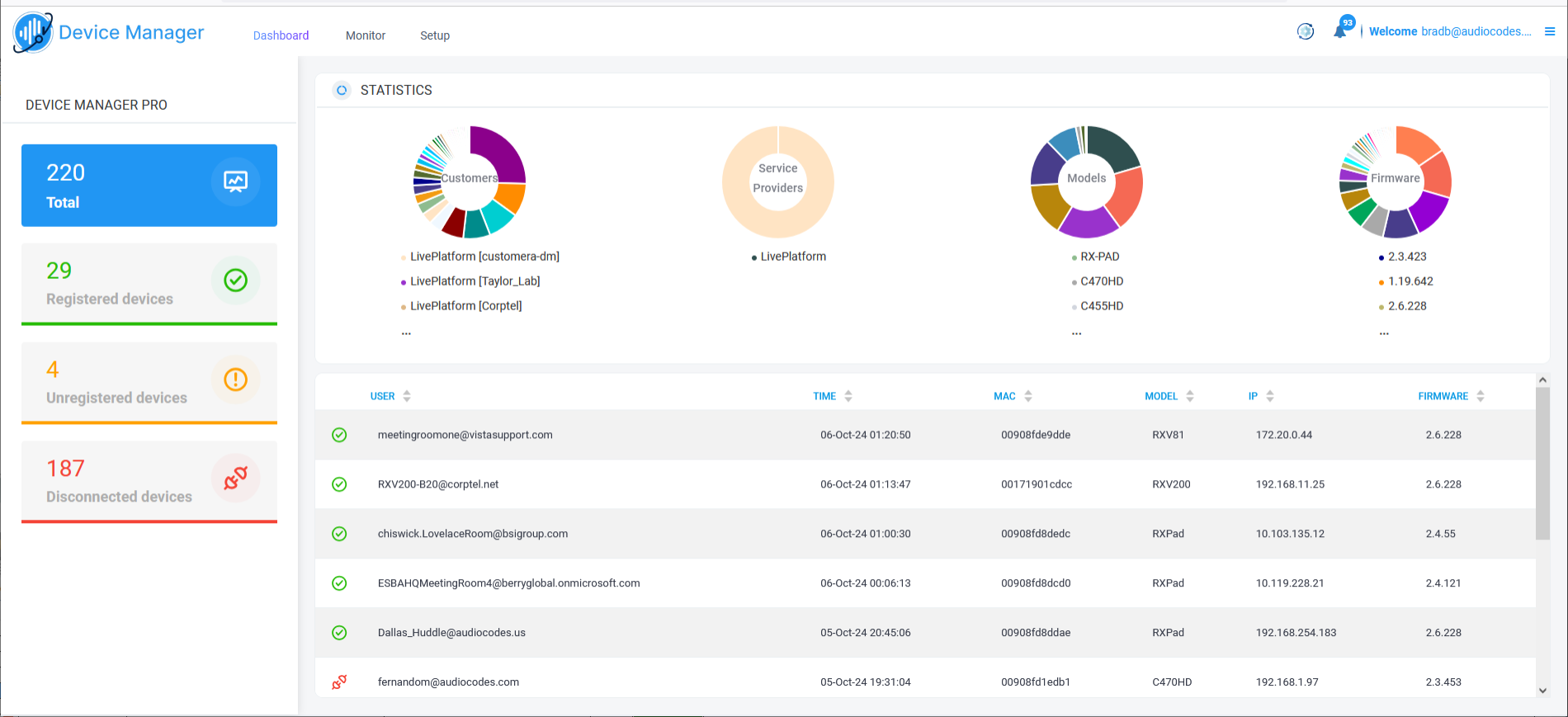Click the green checkmark icon on Registered devices

click(236, 281)
